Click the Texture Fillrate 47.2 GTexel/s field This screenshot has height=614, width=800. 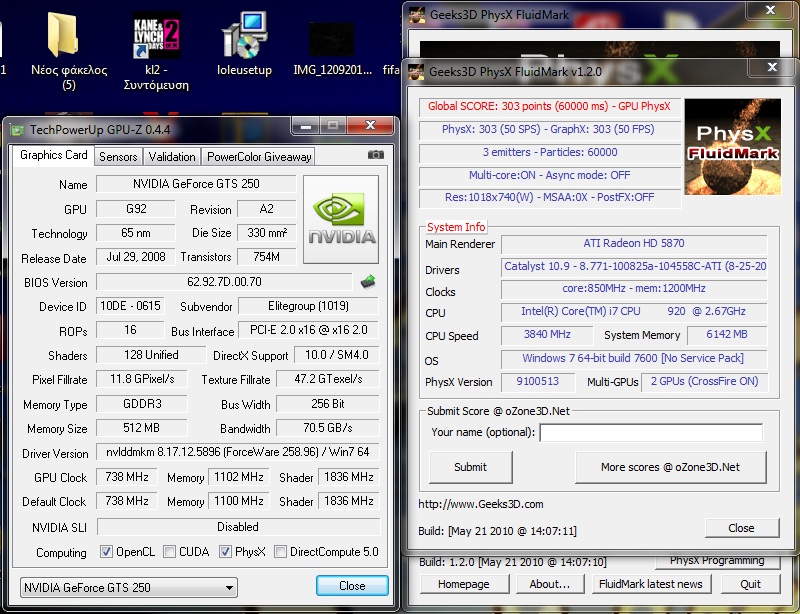[328, 379]
